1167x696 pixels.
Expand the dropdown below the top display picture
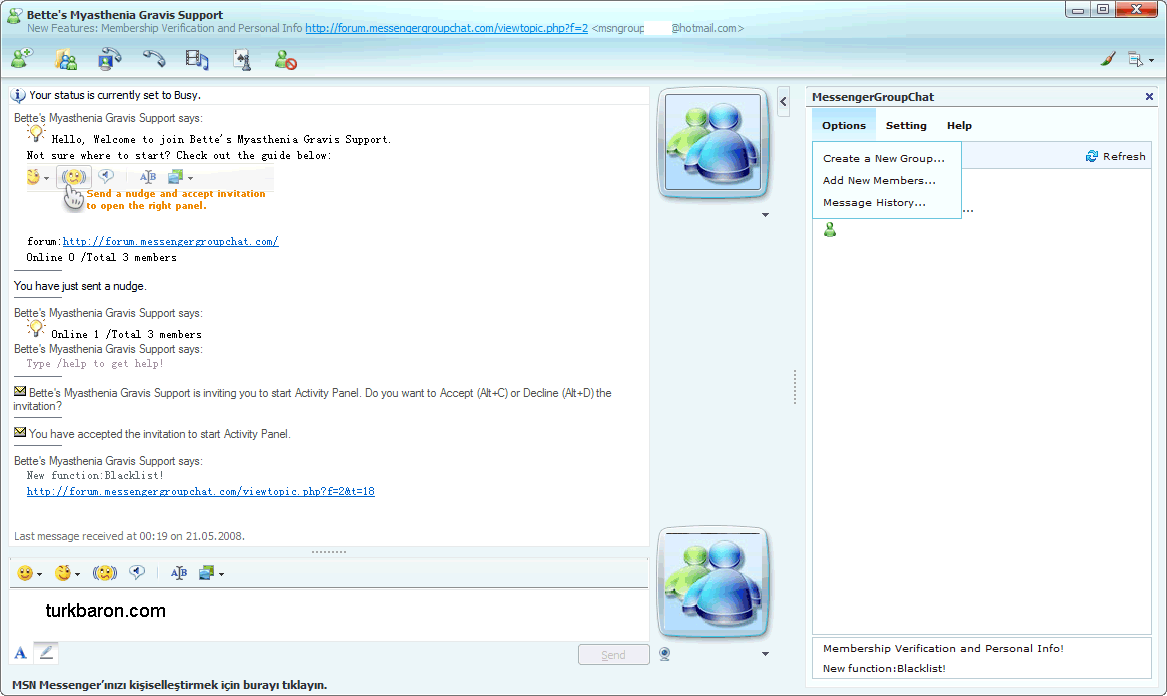765,215
